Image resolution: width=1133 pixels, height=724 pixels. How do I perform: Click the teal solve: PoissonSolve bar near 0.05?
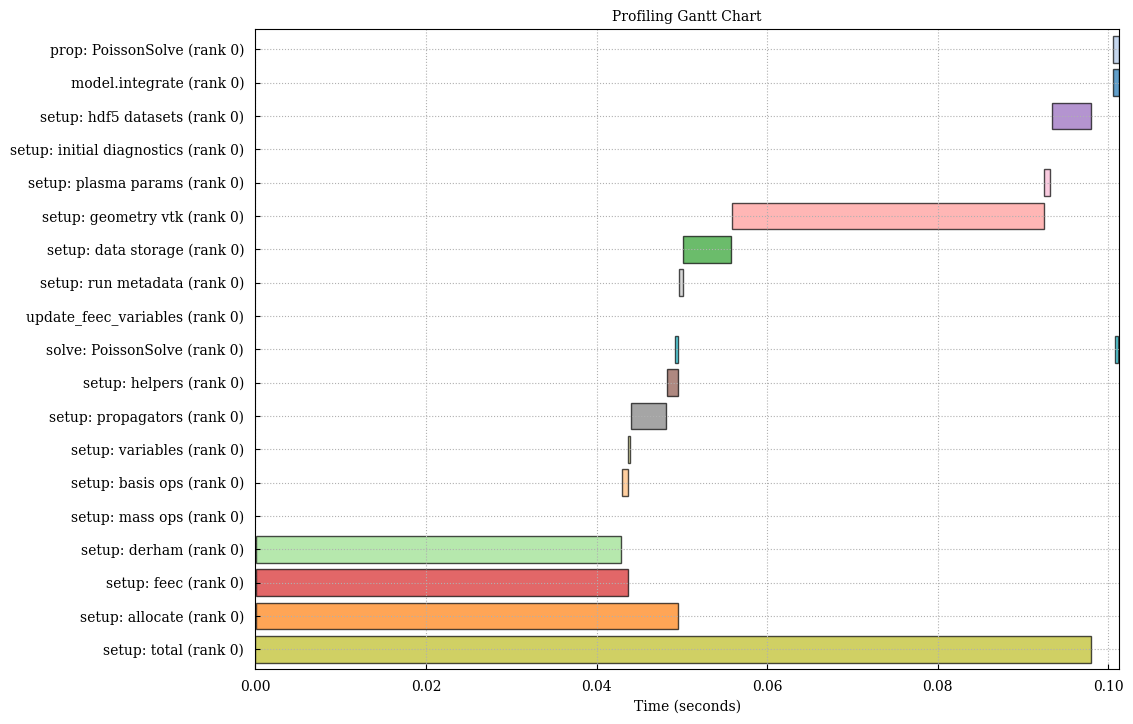pyautogui.click(x=677, y=350)
